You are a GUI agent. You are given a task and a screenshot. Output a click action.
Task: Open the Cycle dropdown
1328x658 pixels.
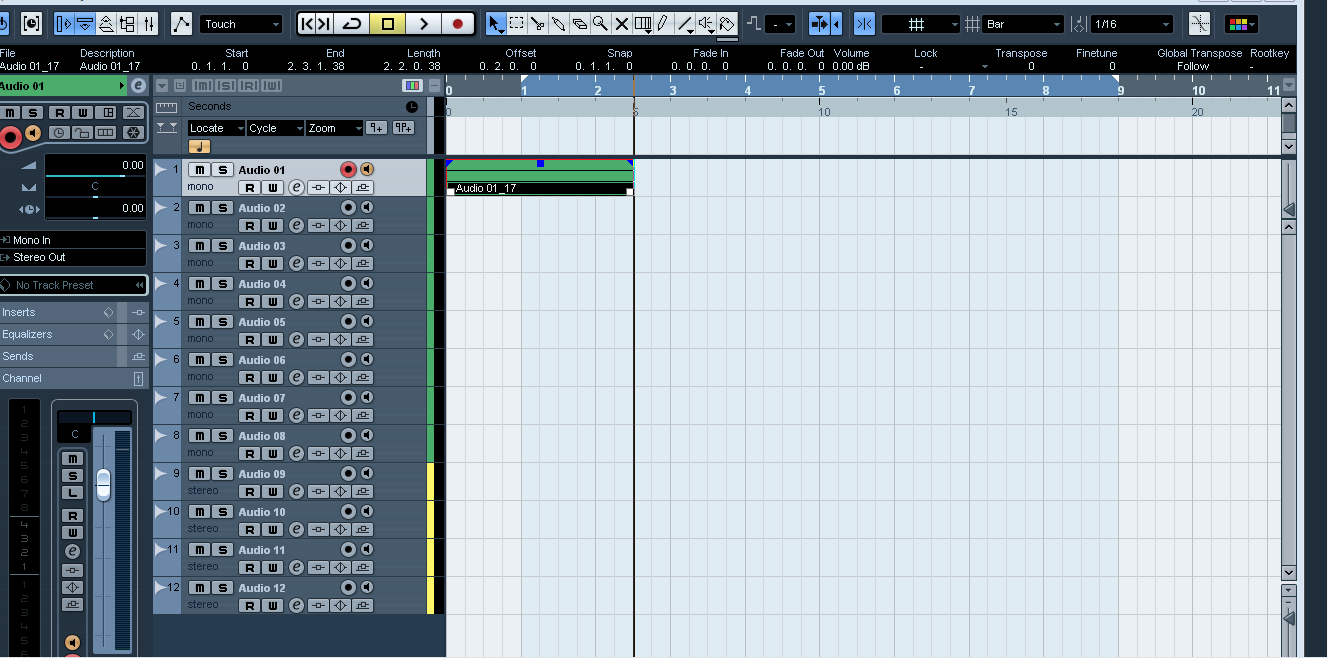click(276, 128)
